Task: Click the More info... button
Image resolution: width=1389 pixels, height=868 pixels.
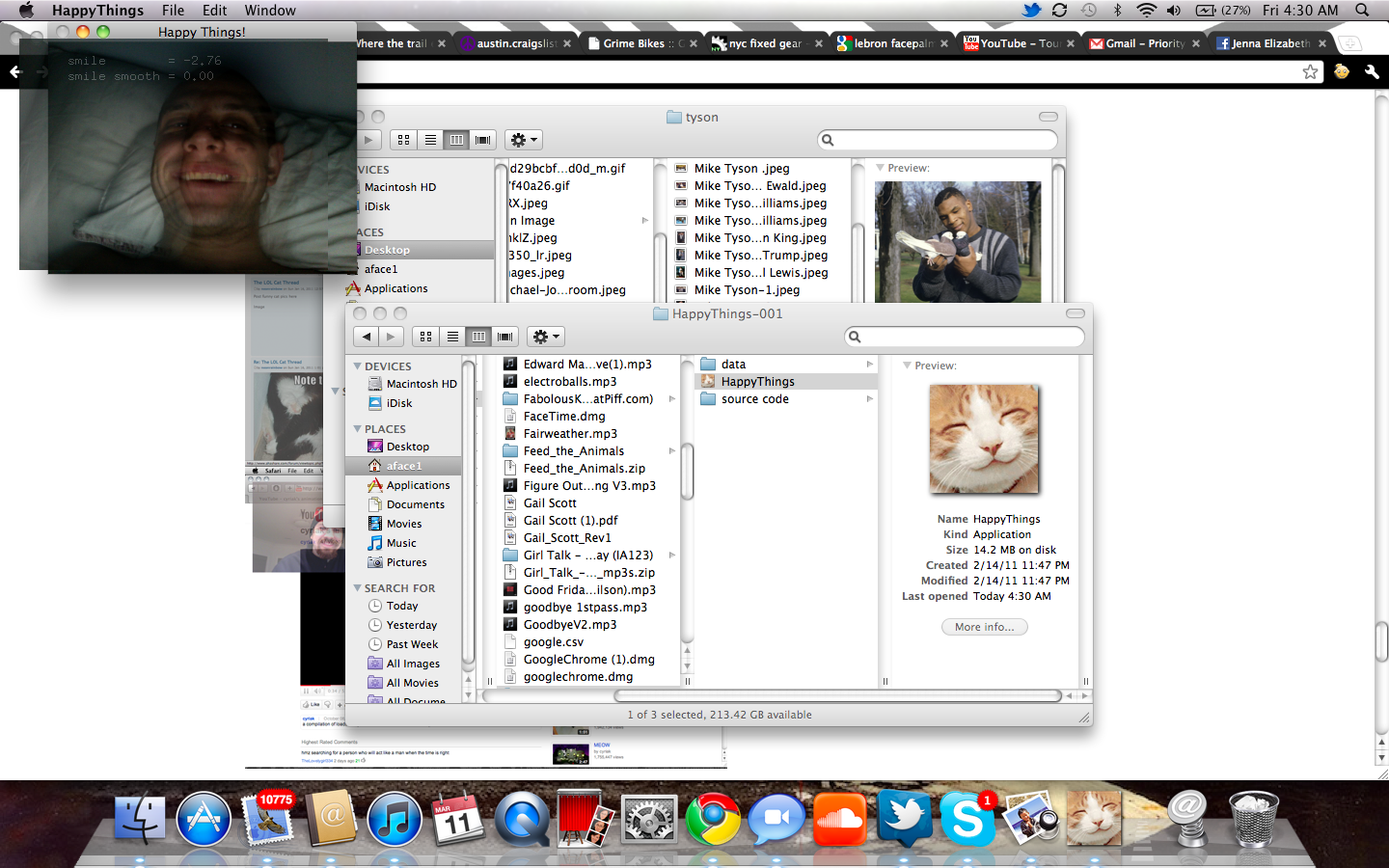Action: click(x=985, y=627)
